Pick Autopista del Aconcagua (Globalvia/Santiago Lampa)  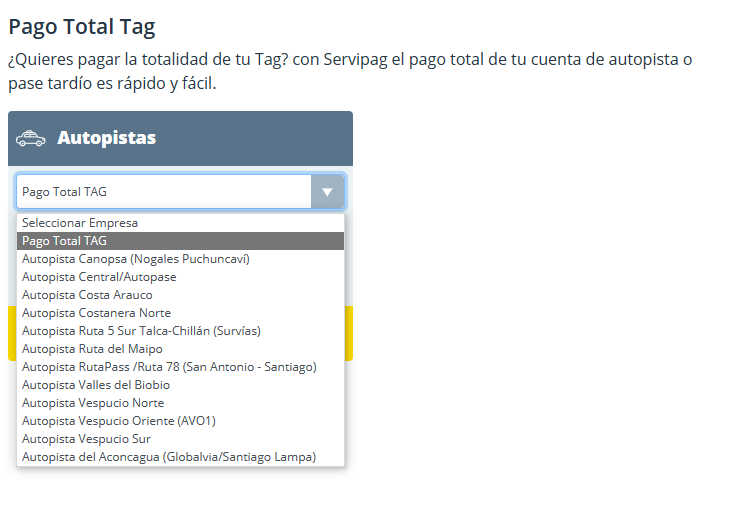click(x=169, y=457)
